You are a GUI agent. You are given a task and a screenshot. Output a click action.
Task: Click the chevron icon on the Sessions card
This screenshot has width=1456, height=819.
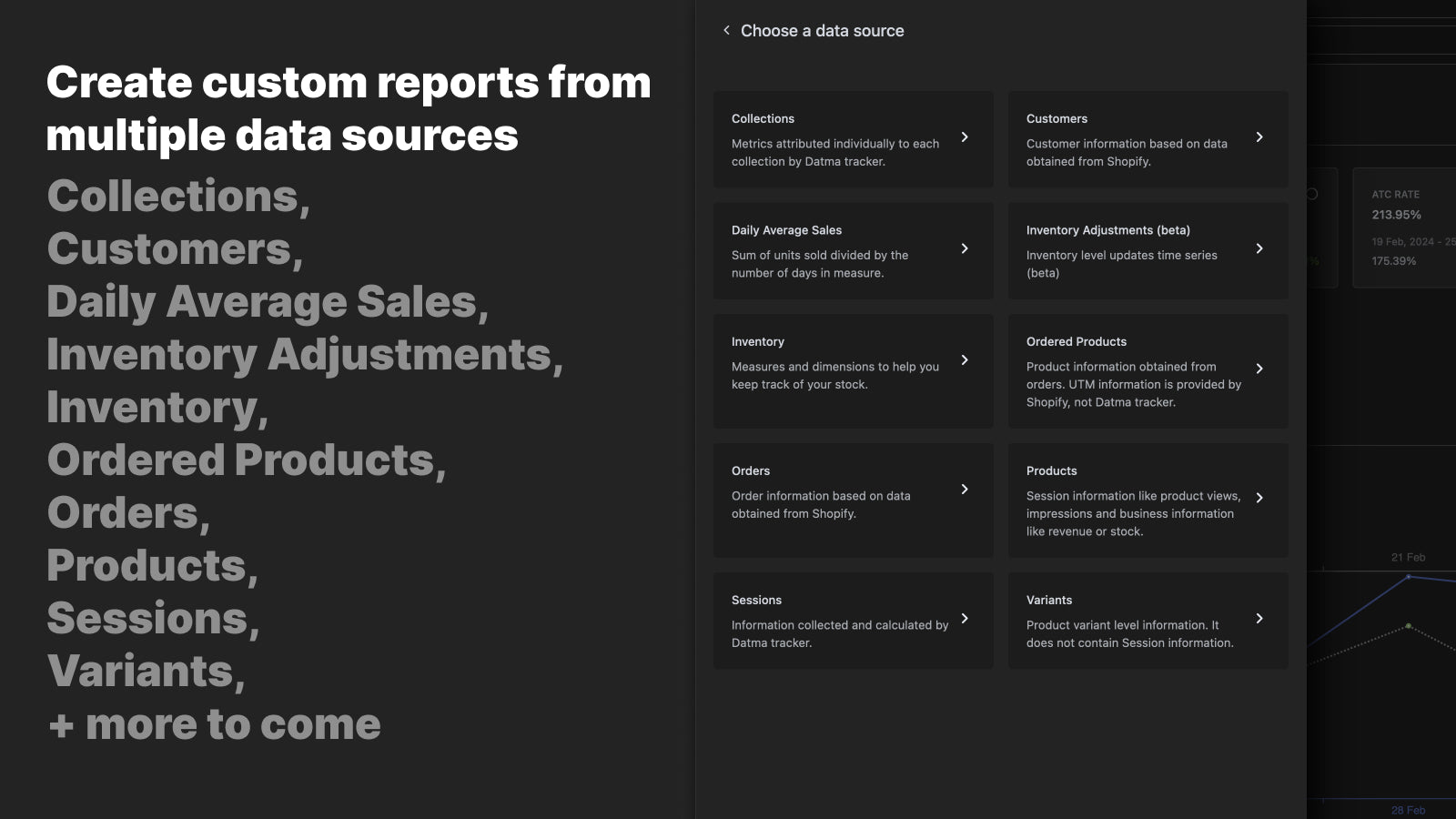(x=966, y=618)
